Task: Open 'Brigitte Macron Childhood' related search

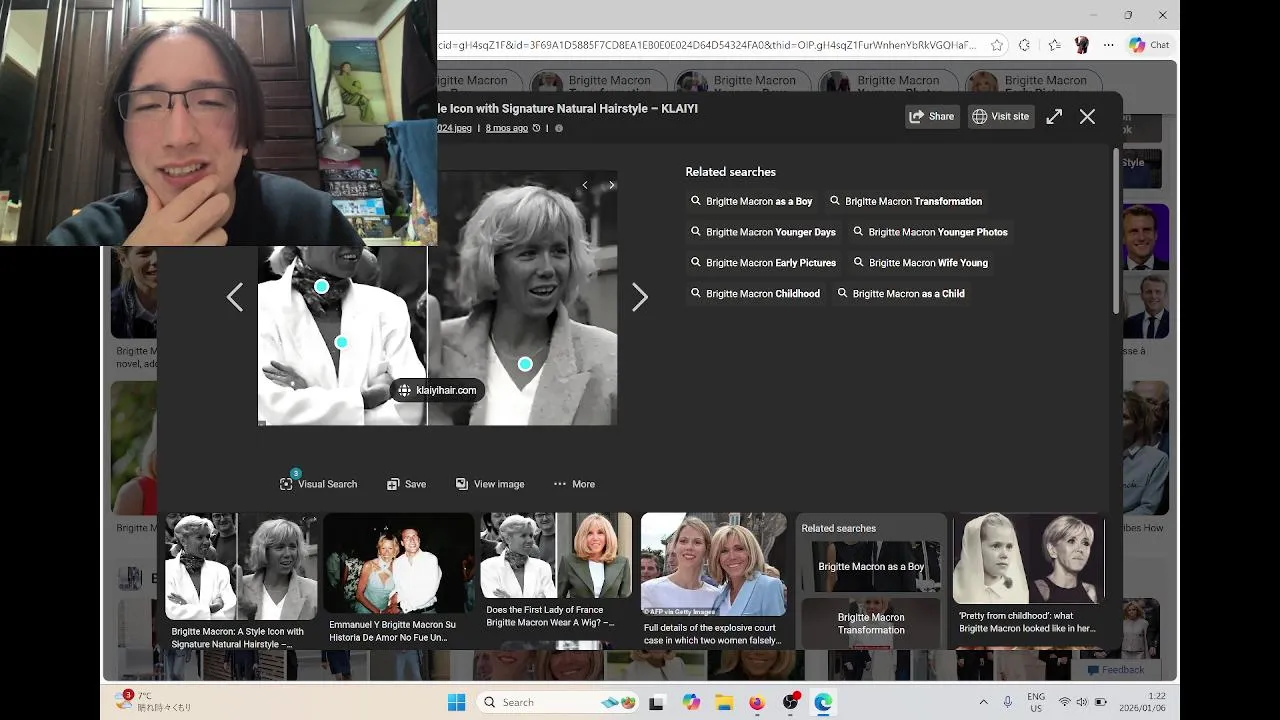Action: point(755,294)
